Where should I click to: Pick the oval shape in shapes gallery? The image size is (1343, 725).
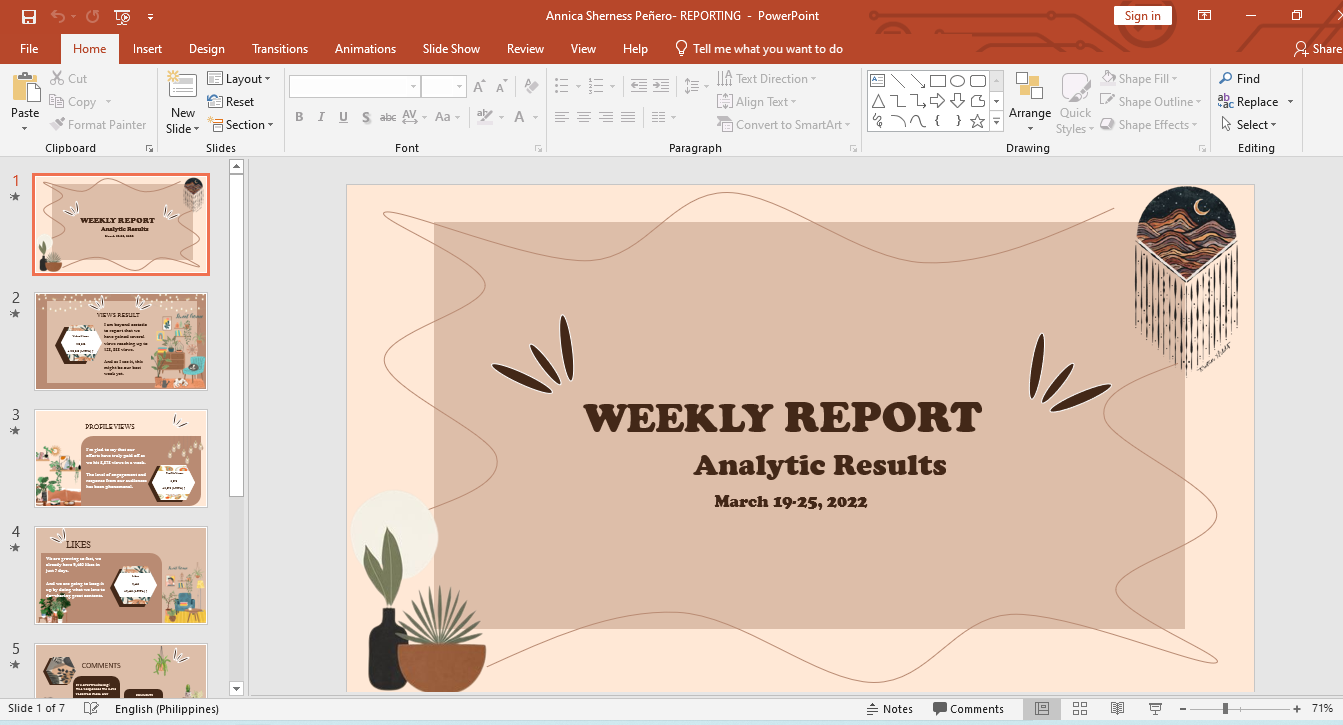957,81
